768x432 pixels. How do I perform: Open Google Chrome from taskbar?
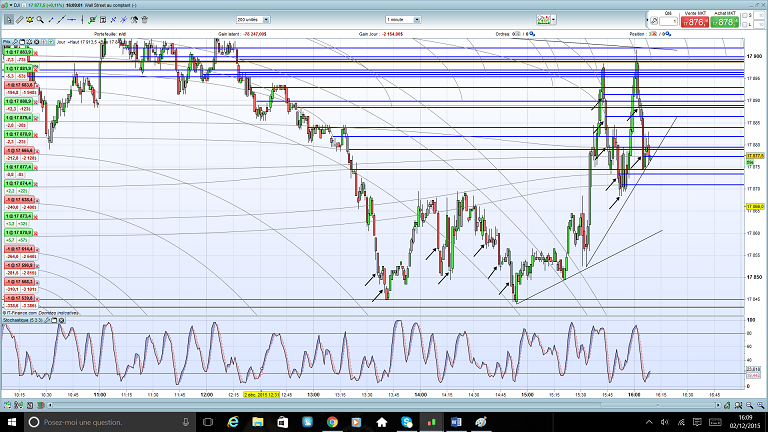332,422
